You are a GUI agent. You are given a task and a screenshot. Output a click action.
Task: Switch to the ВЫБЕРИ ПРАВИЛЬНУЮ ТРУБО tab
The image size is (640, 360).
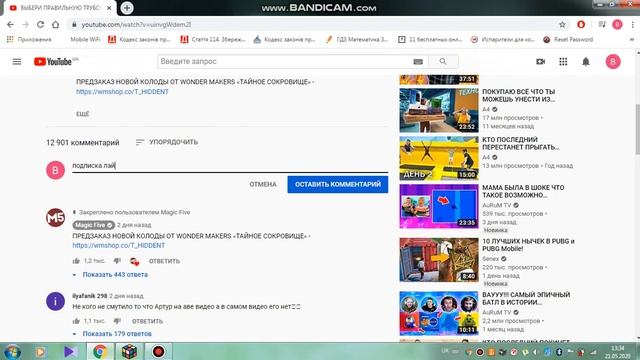coord(60,8)
